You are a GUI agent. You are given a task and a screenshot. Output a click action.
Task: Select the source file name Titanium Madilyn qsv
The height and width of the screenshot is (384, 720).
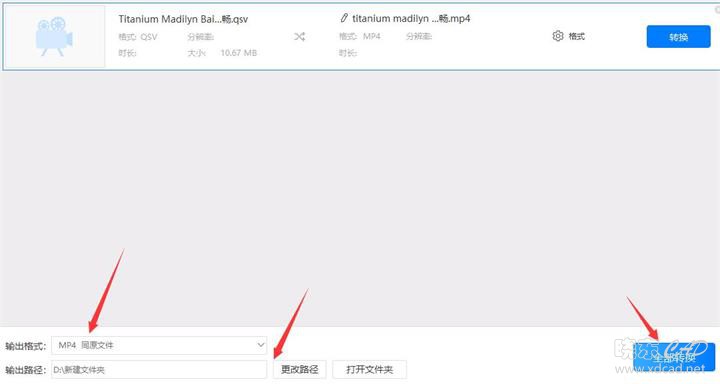tap(183, 19)
